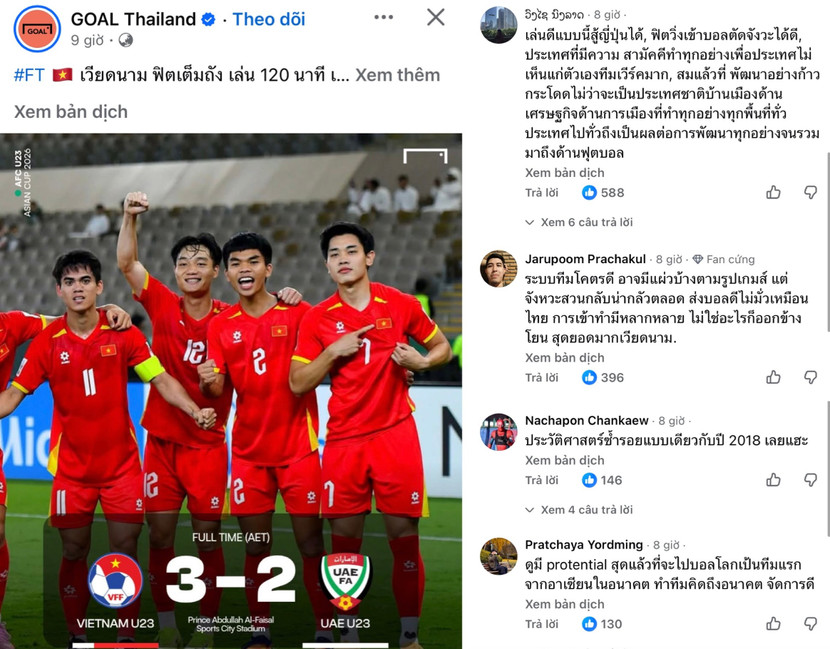Open the GOAL Thailand profile picture
This screenshot has width=830, height=649.
[x=37, y=29]
